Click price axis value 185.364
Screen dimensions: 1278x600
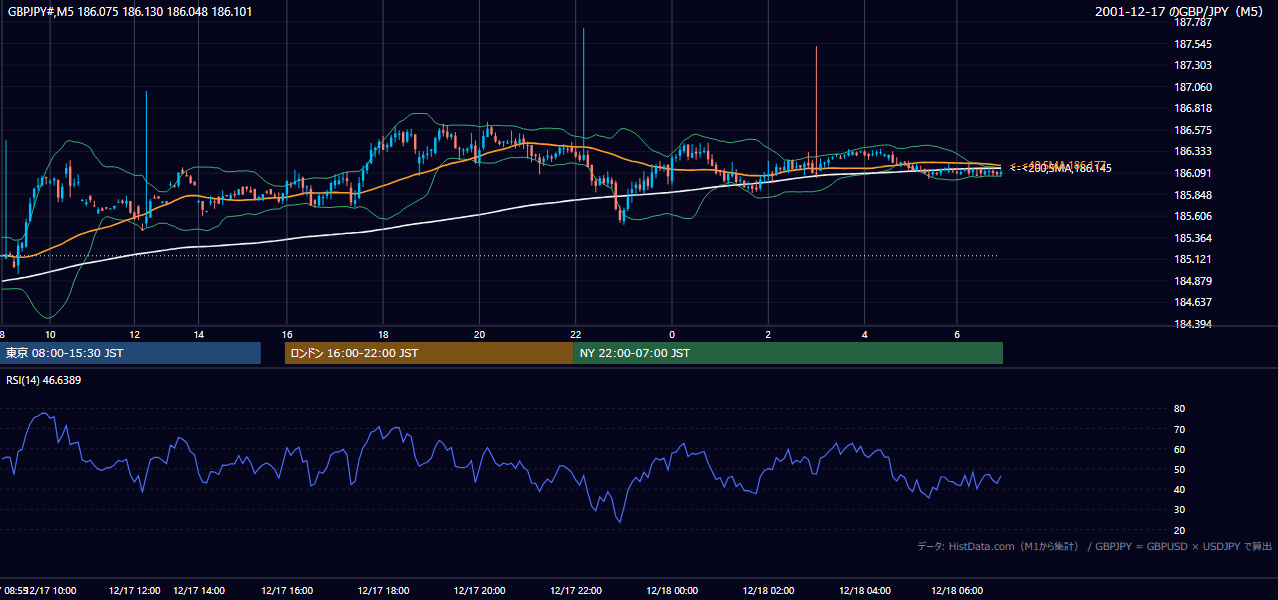tap(1192, 238)
